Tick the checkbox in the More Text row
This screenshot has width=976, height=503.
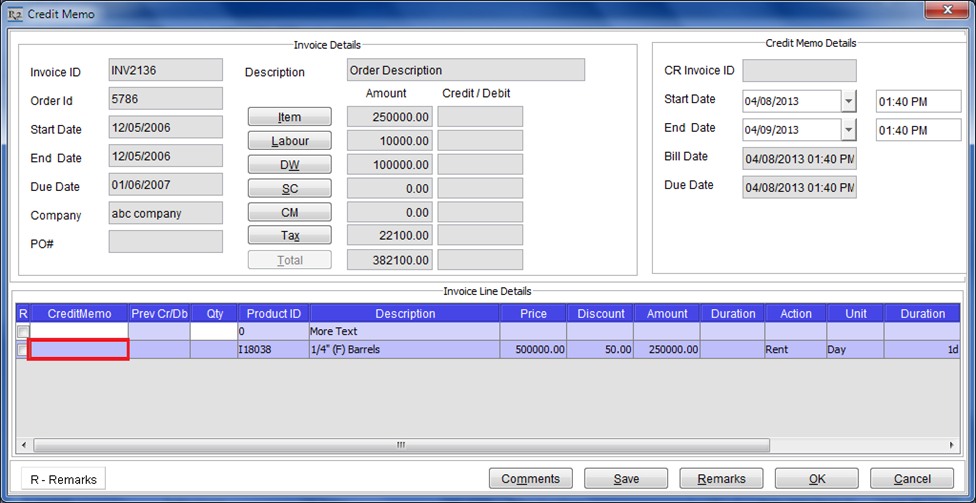[x=23, y=331]
